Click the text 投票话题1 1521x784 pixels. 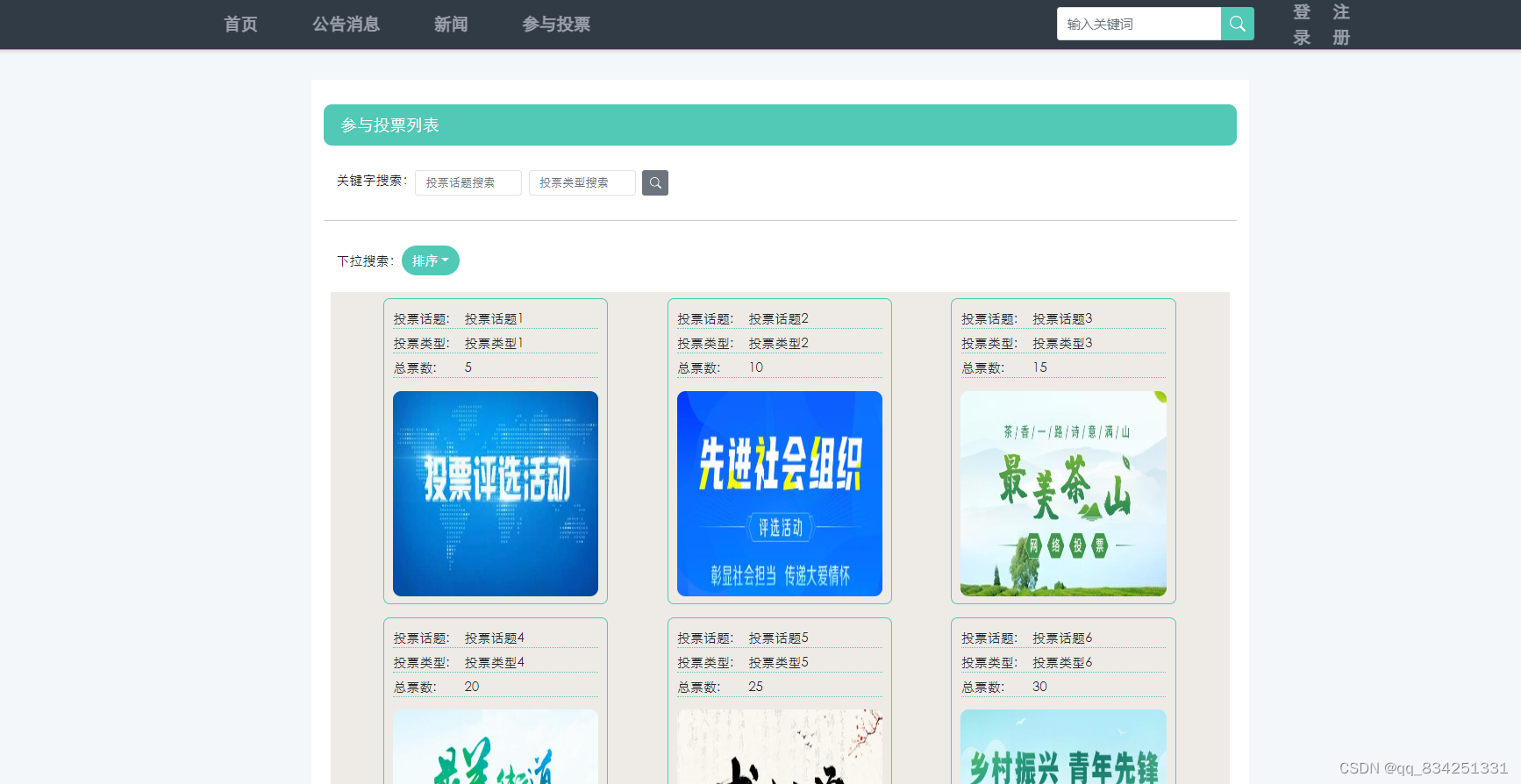click(x=494, y=318)
